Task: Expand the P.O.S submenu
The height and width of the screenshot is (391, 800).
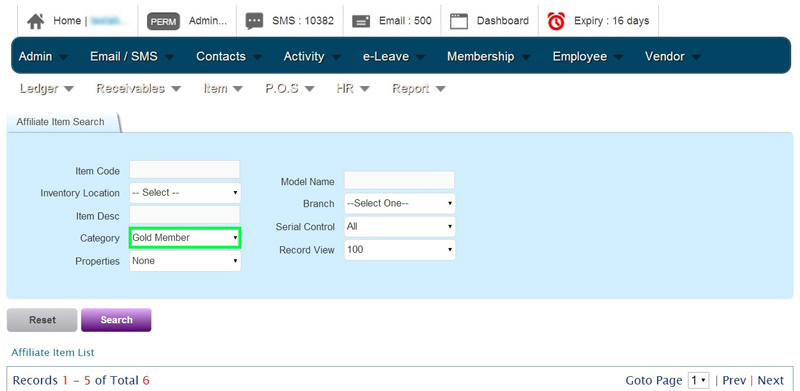Action: click(289, 88)
